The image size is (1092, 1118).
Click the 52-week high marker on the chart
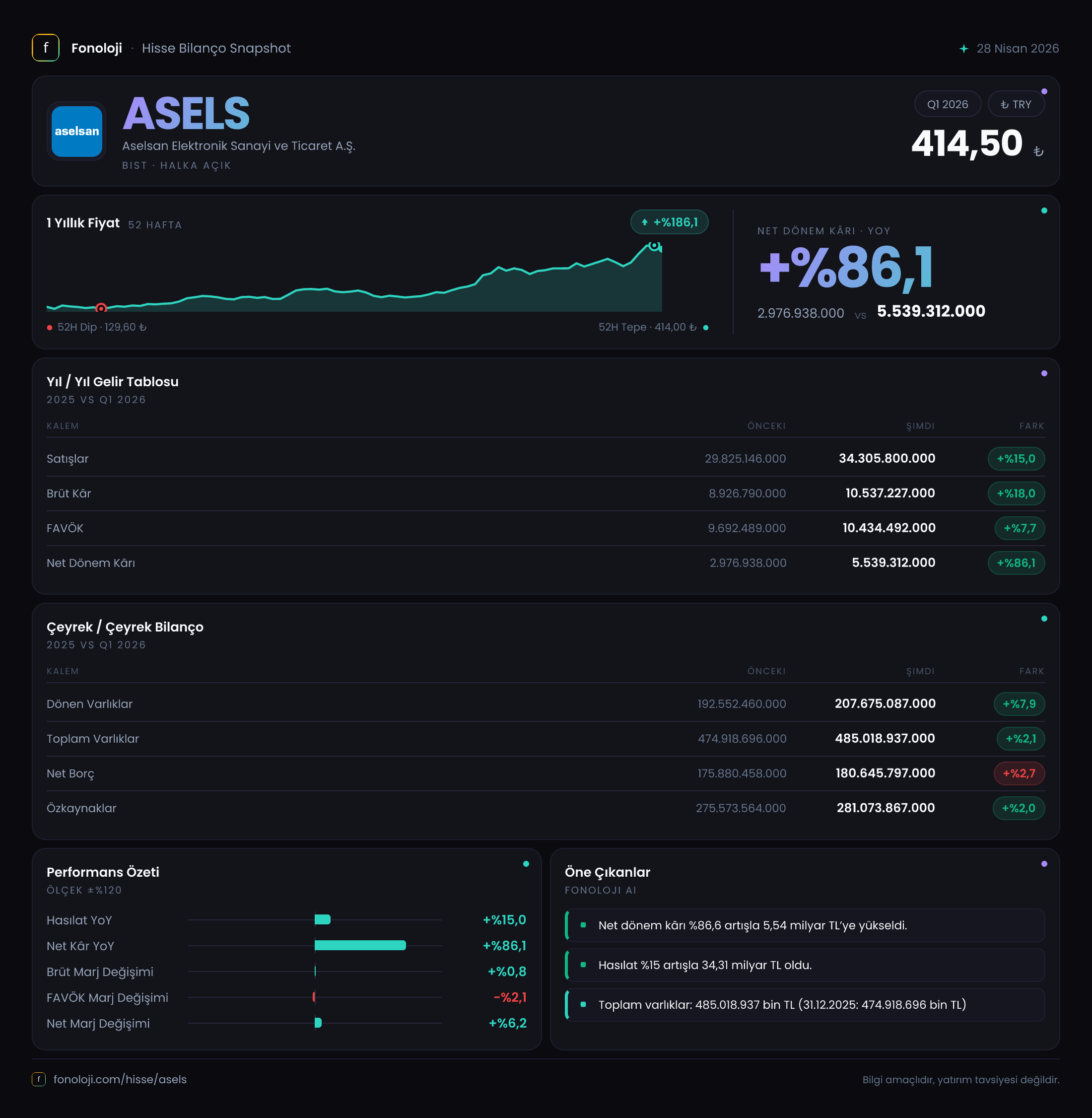(x=654, y=246)
